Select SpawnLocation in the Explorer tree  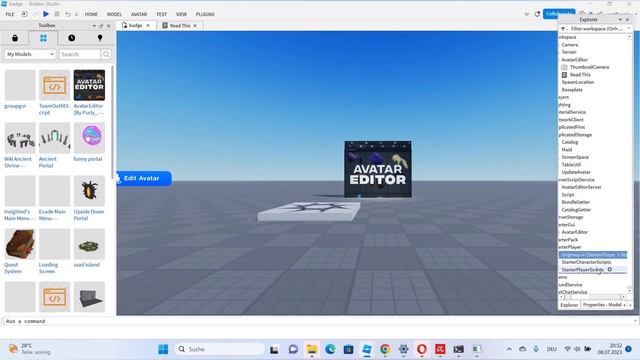pyautogui.click(x=578, y=82)
